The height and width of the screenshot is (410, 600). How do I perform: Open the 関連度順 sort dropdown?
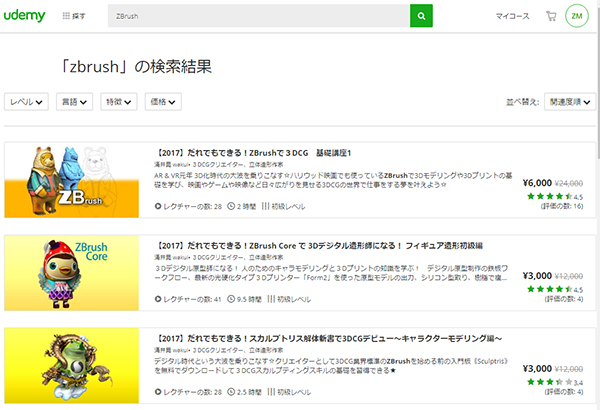click(x=570, y=102)
